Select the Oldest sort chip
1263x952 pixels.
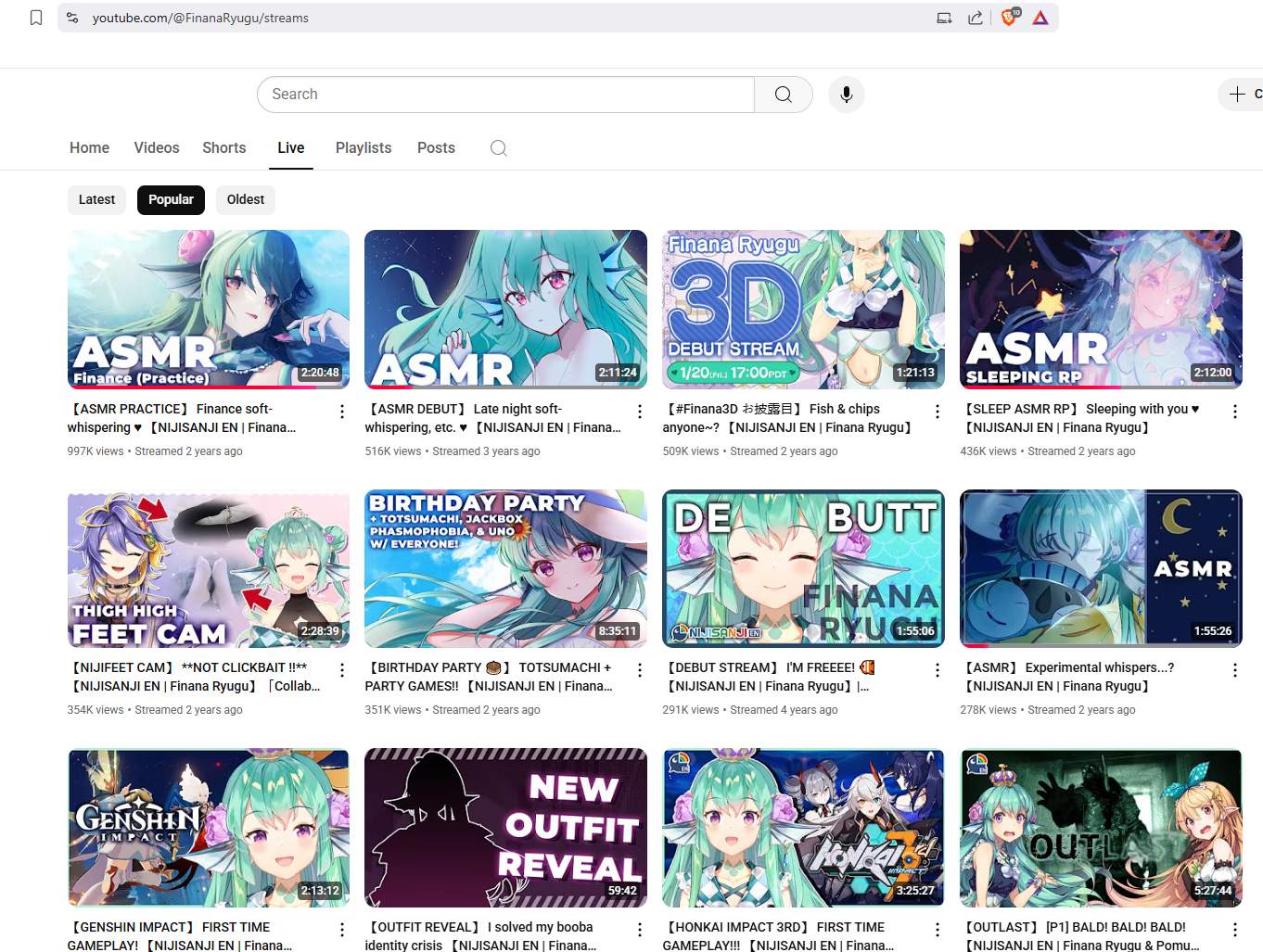[245, 199]
